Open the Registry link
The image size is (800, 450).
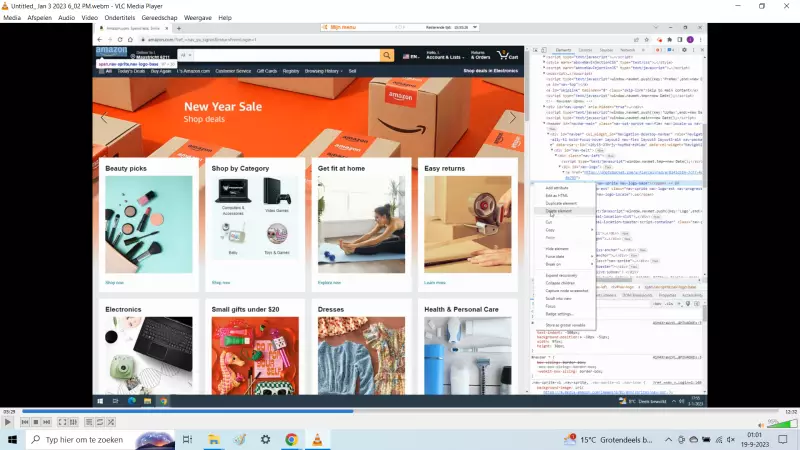pos(291,71)
